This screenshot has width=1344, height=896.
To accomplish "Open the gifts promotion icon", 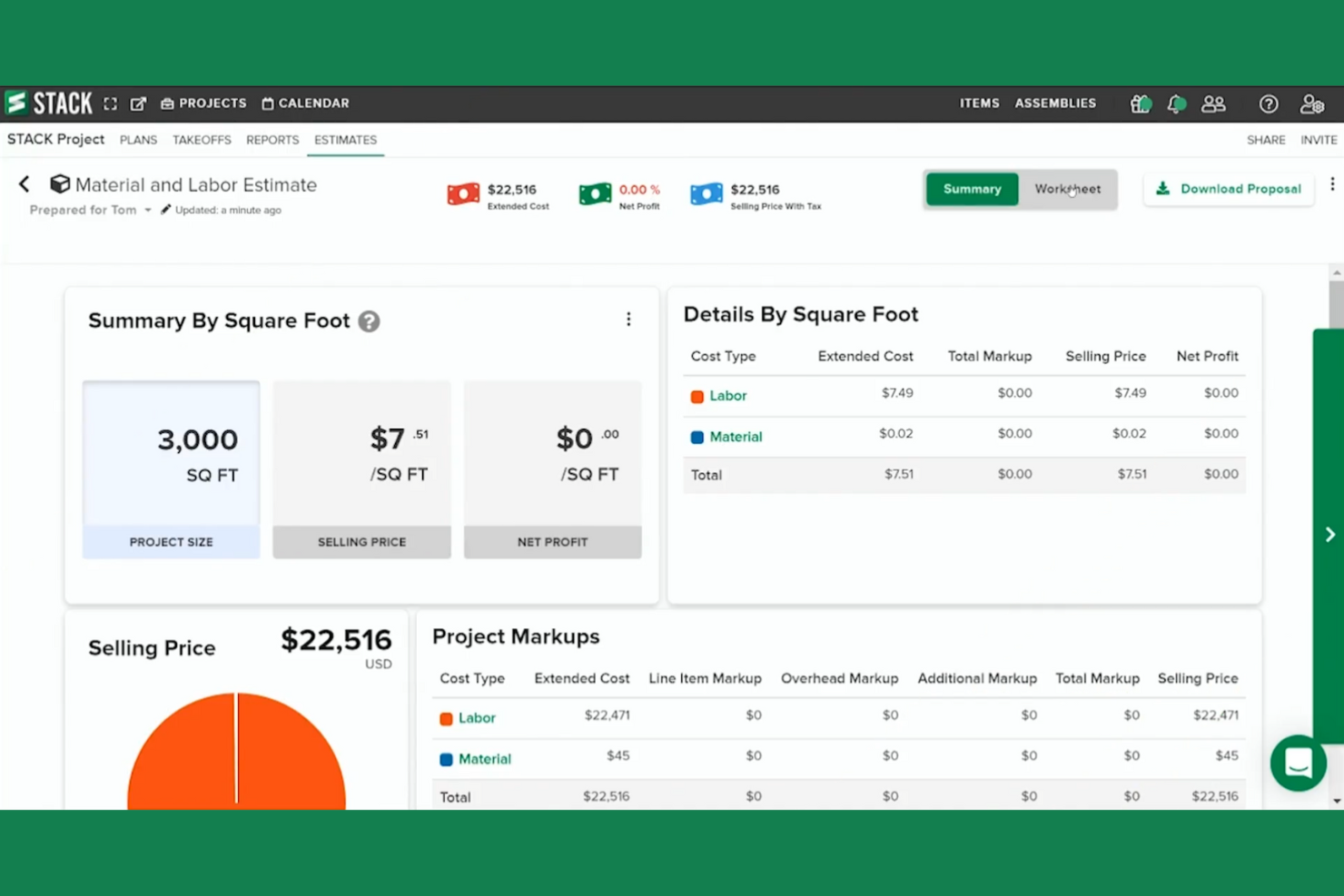I will [1140, 103].
